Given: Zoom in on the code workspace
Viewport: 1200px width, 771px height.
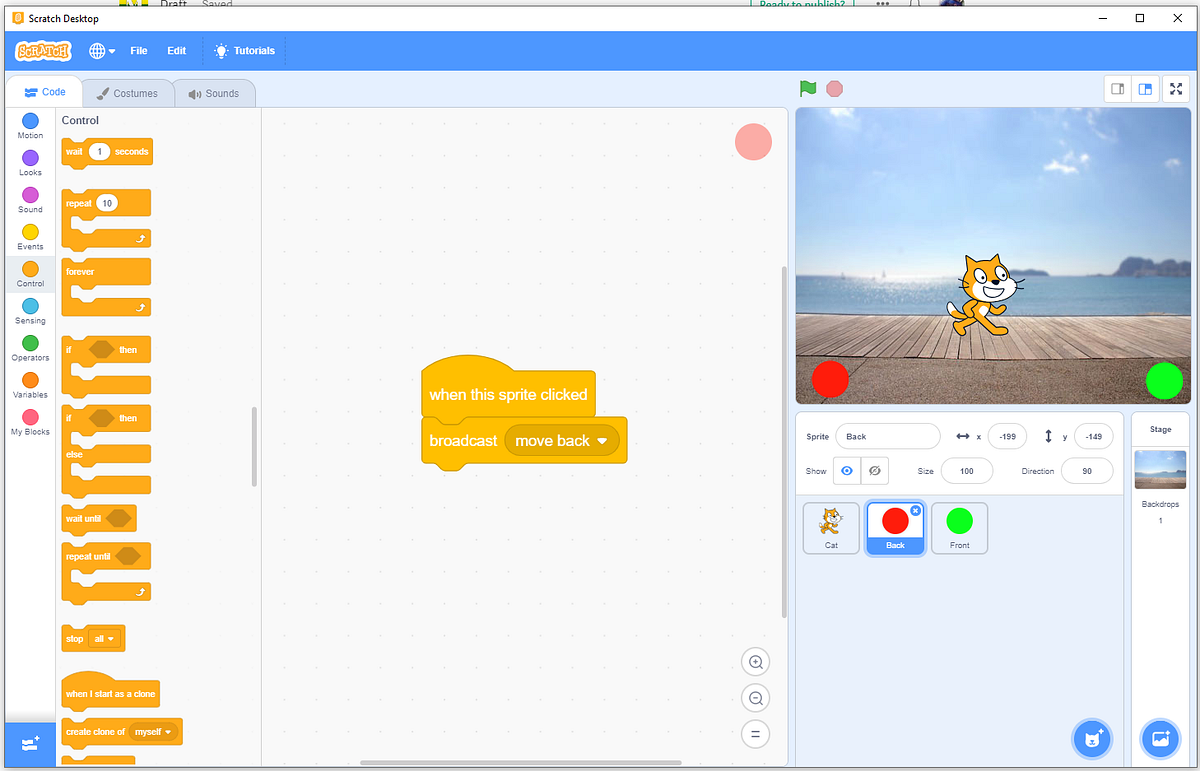Looking at the screenshot, I should pyautogui.click(x=755, y=661).
